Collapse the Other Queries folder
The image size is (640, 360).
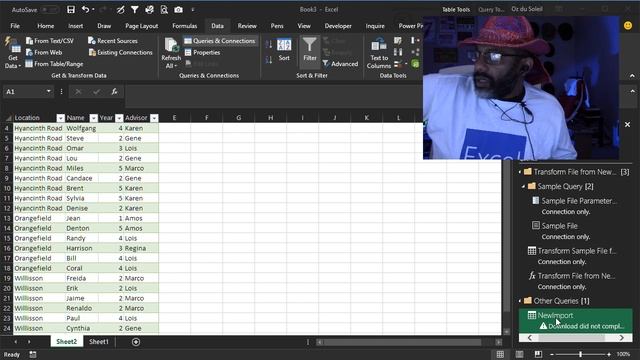(520, 301)
